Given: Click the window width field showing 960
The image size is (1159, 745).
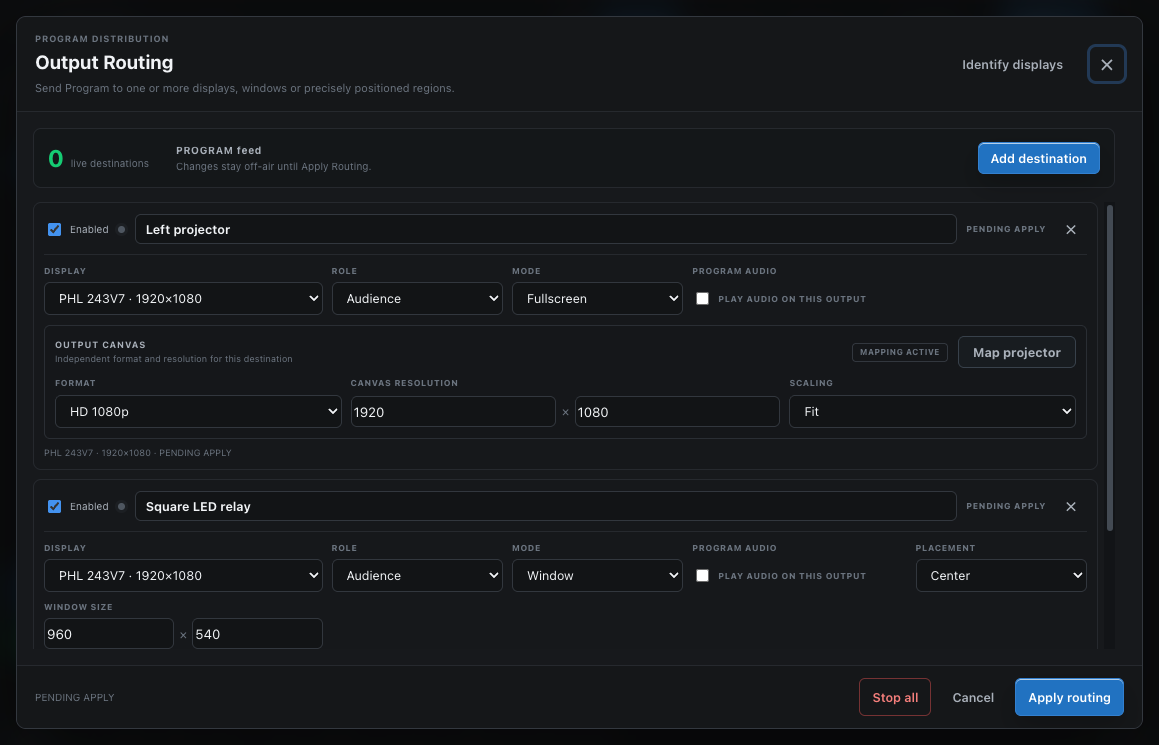Looking at the screenshot, I should click(x=109, y=634).
